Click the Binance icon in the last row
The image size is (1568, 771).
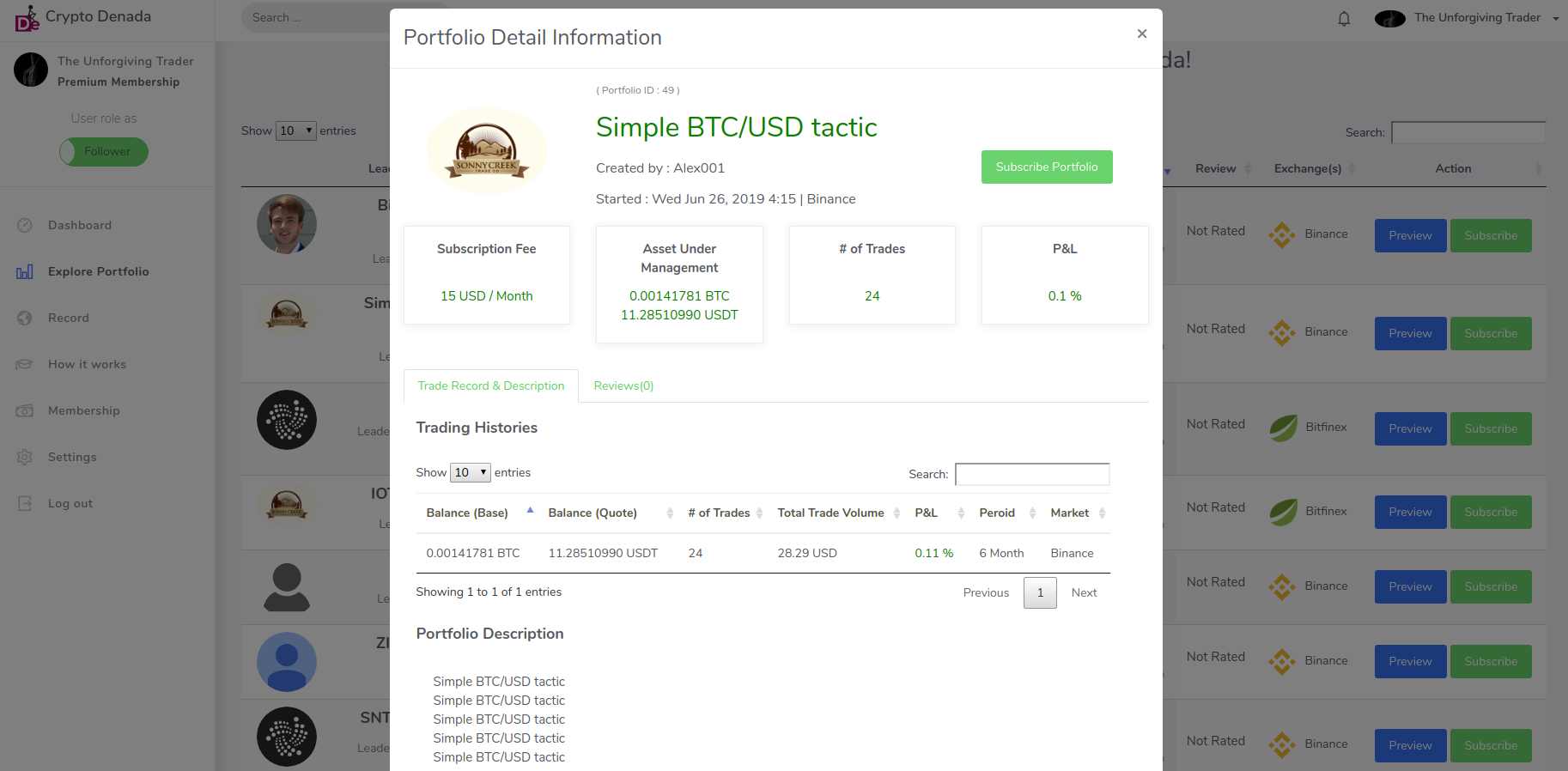pos(1282,744)
